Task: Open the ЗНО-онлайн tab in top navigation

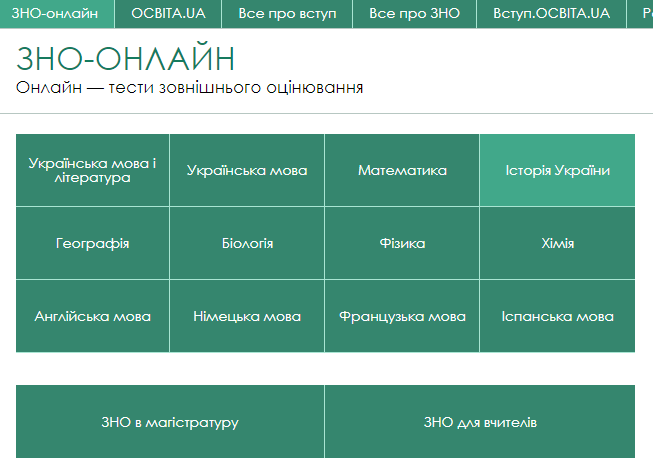Action: [x=56, y=14]
